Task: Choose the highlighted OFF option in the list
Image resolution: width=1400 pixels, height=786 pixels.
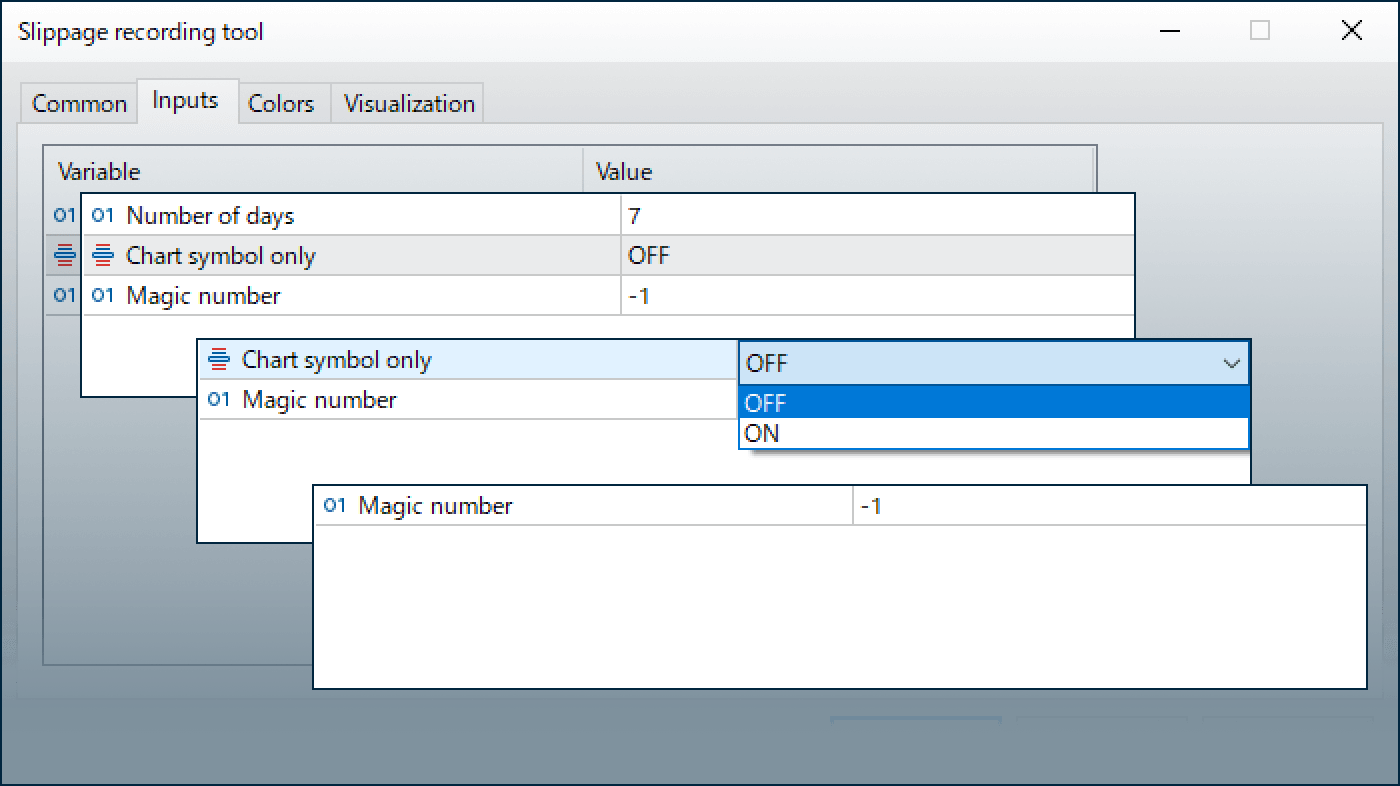Action: point(994,403)
